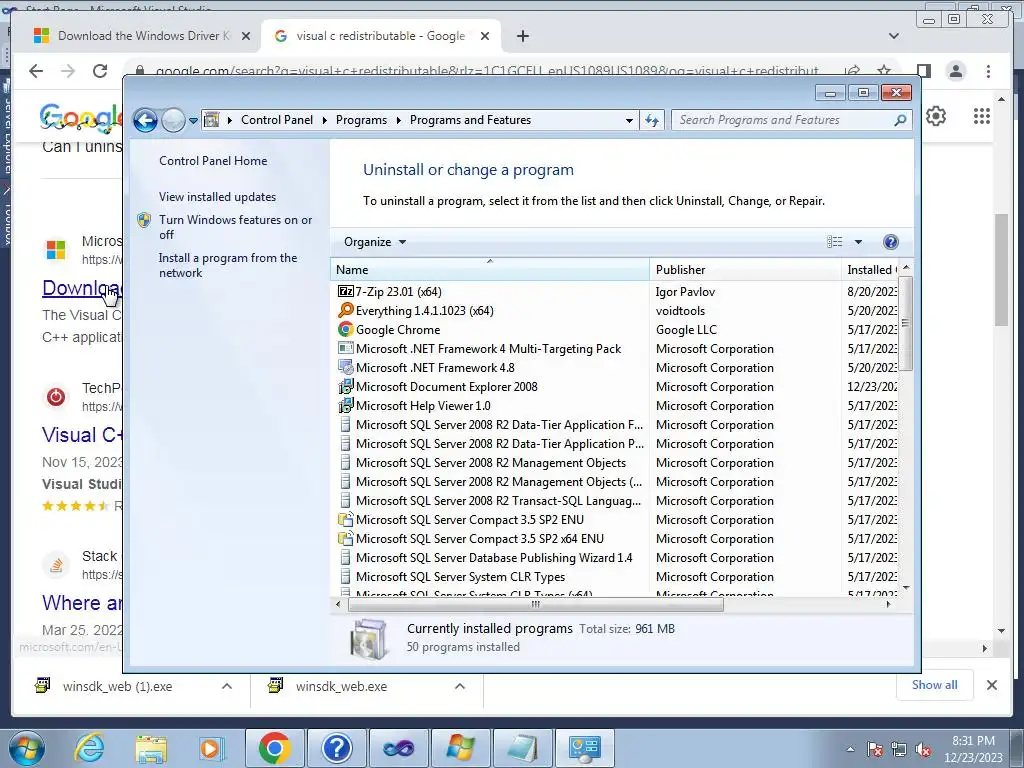Image resolution: width=1024 pixels, height=768 pixels.
Task: Click the program list horizontal scrollbar
Action: coord(536,605)
